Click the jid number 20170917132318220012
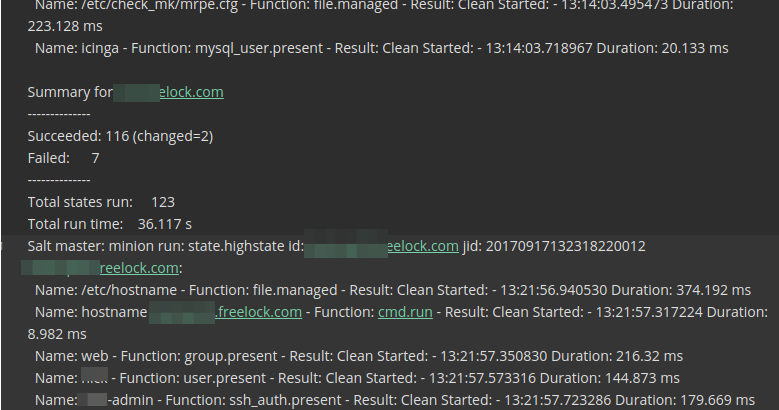Screen dimensions: 779x410 [565, 246]
